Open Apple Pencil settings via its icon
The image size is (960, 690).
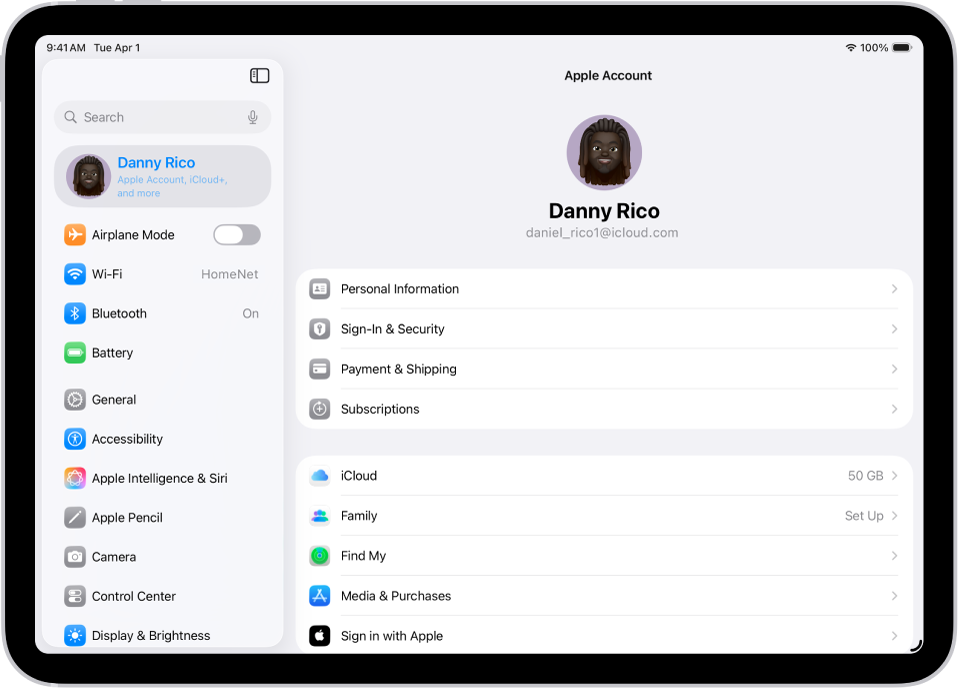[74, 517]
